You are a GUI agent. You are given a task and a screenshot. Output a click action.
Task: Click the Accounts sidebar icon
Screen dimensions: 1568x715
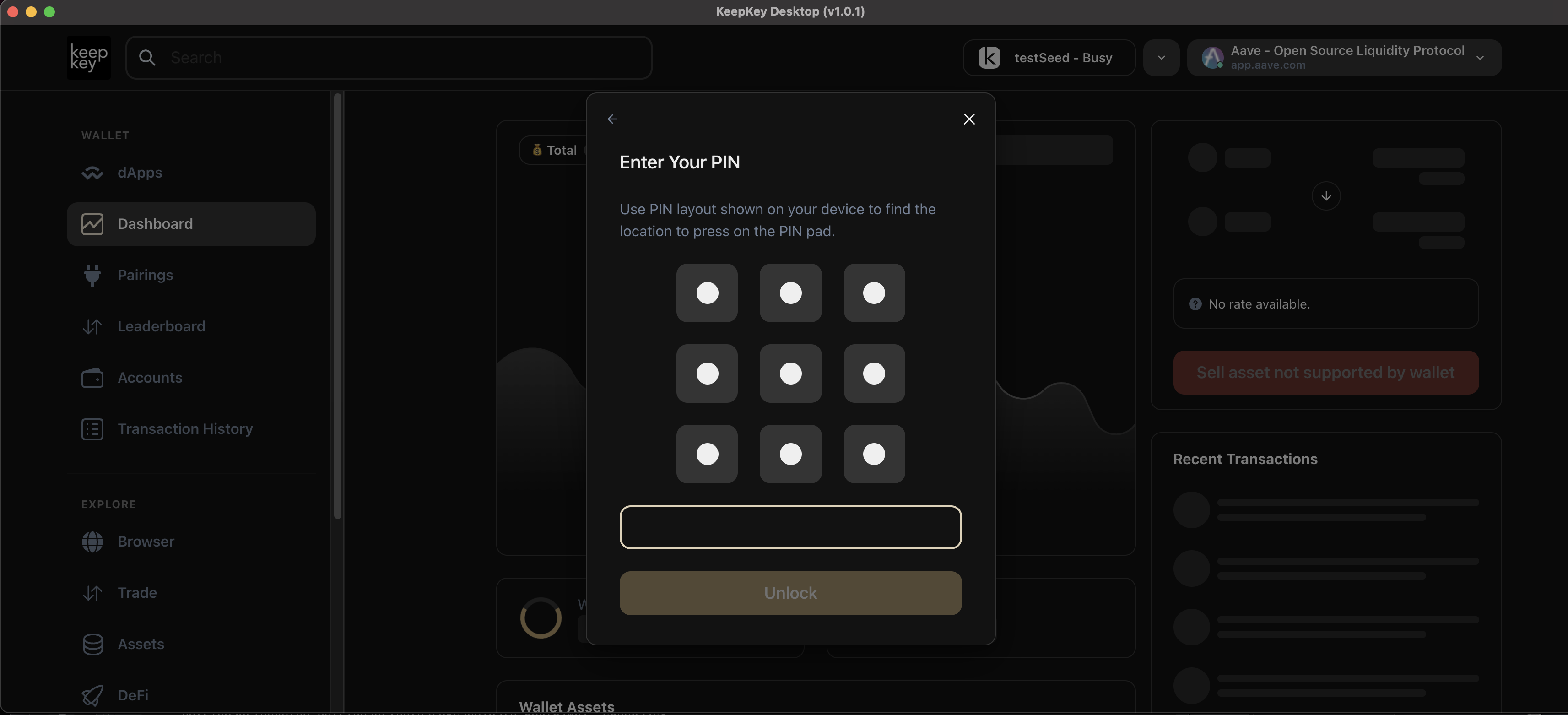pos(91,377)
